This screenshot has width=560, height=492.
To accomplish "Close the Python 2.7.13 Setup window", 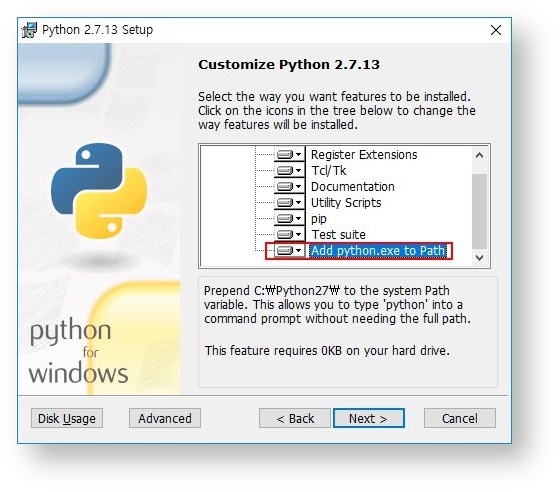I will [x=496, y=30].
